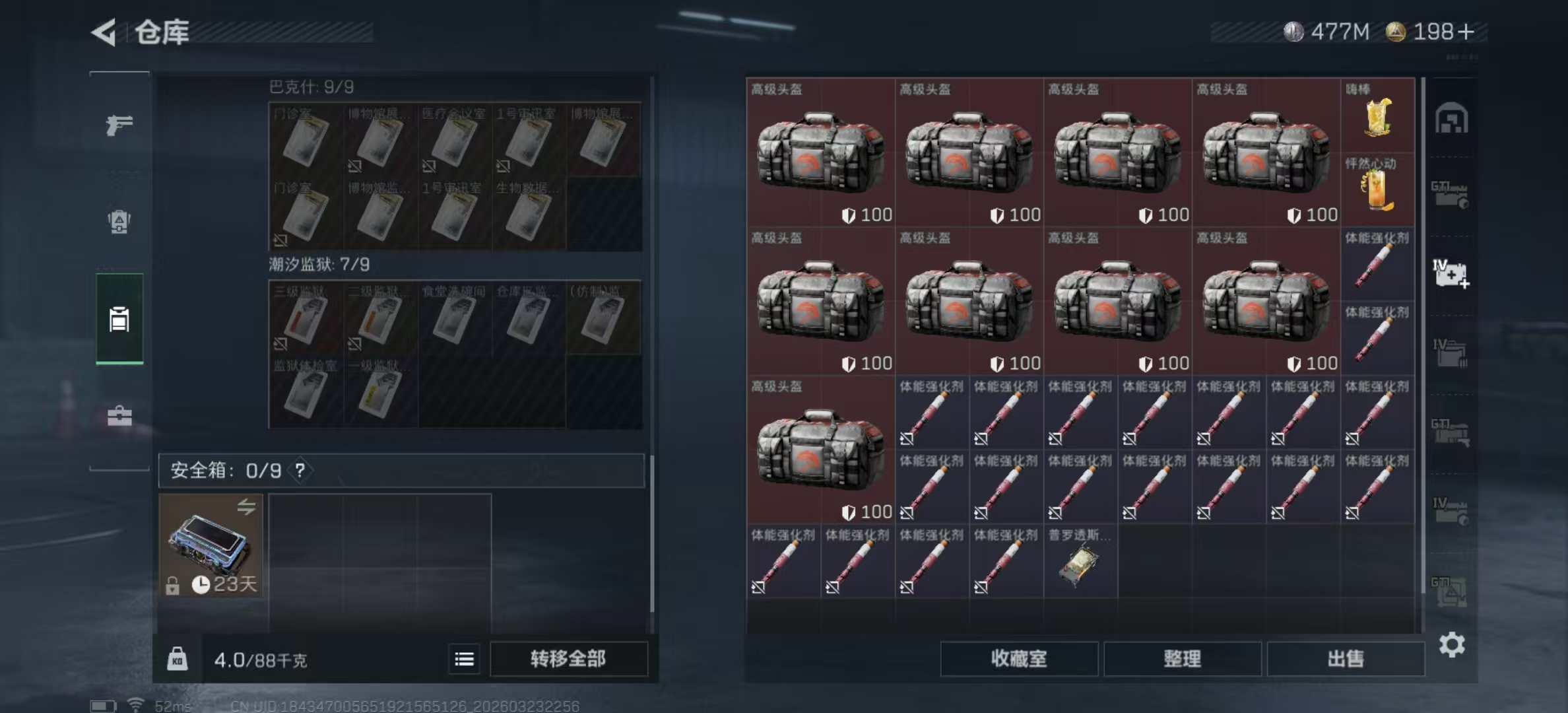Click the 出售 sell button

1345,659
